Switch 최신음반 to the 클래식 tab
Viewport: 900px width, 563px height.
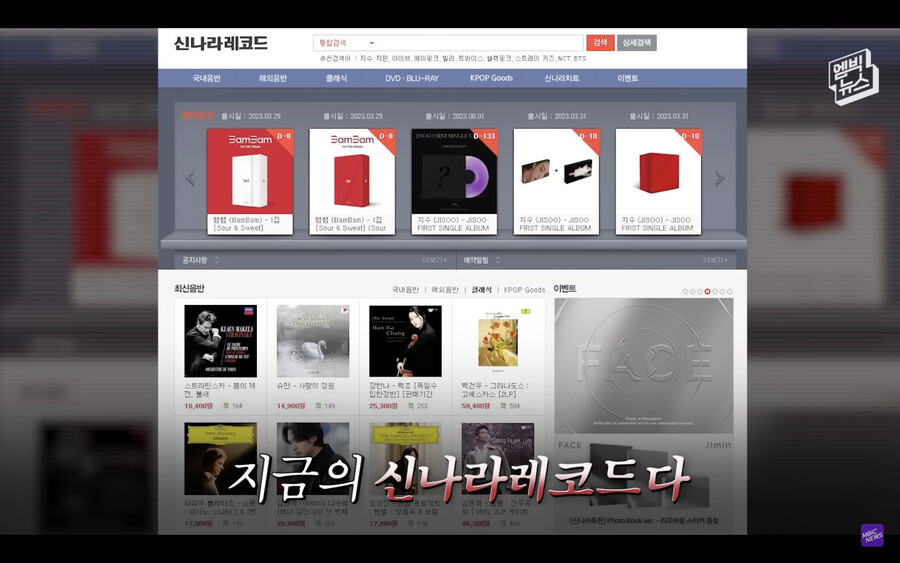tap(482, 290)
